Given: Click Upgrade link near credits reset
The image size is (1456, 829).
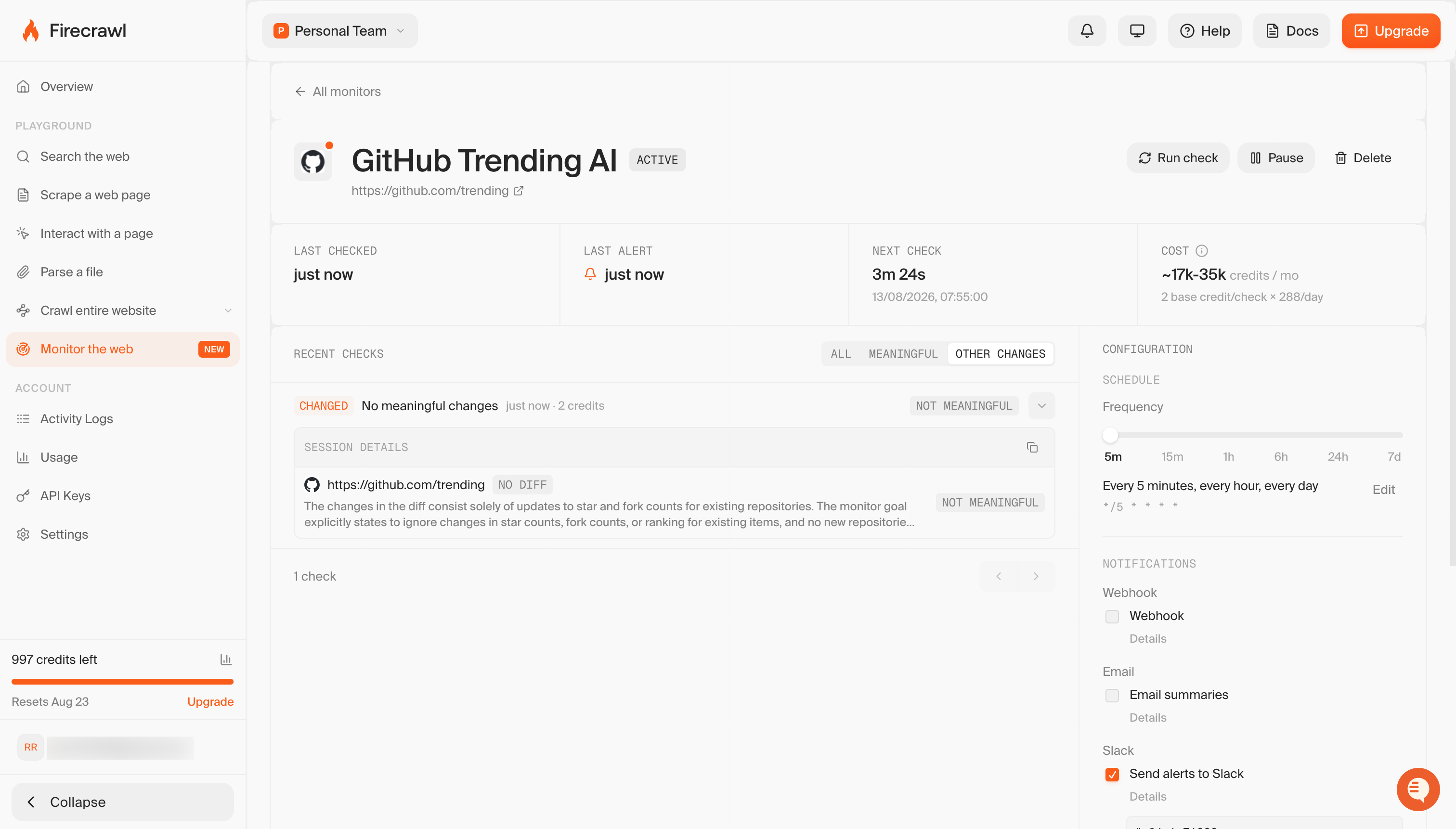Looking at the screenshot, I should click(x=210, y=701).
